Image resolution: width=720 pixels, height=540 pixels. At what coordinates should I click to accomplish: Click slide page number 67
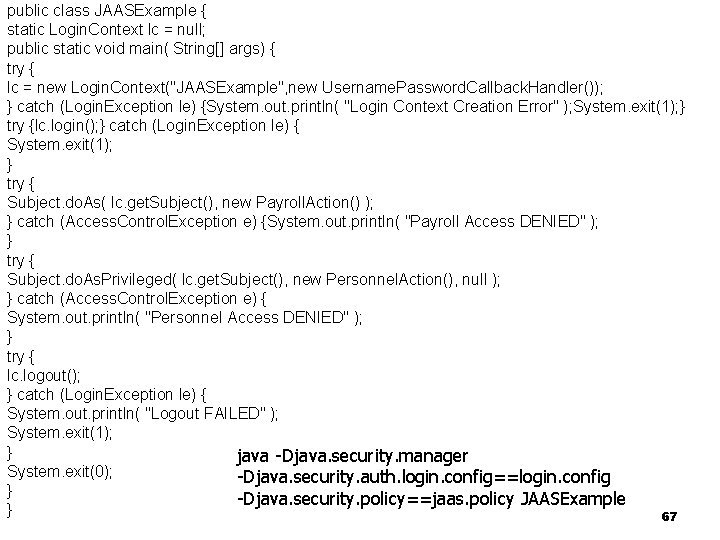click(669, 517)
